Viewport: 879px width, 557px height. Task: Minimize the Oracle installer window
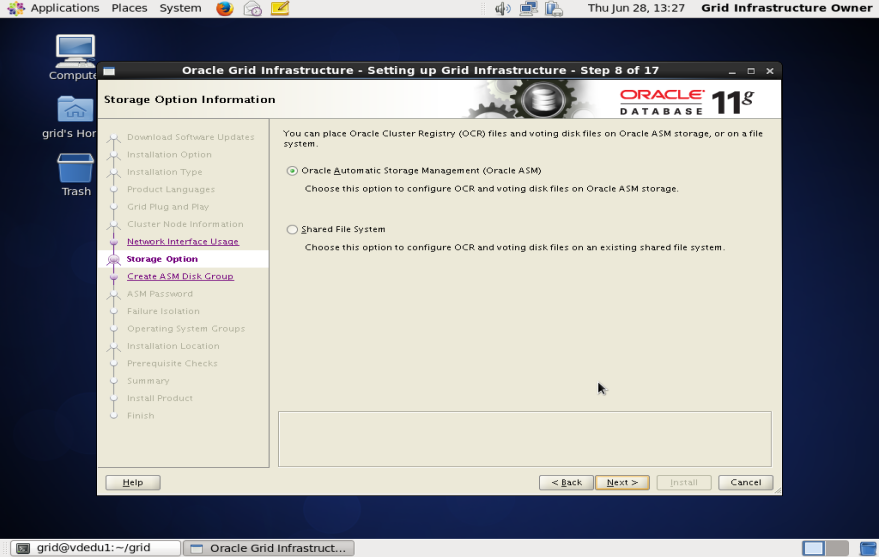coord(732,71)
